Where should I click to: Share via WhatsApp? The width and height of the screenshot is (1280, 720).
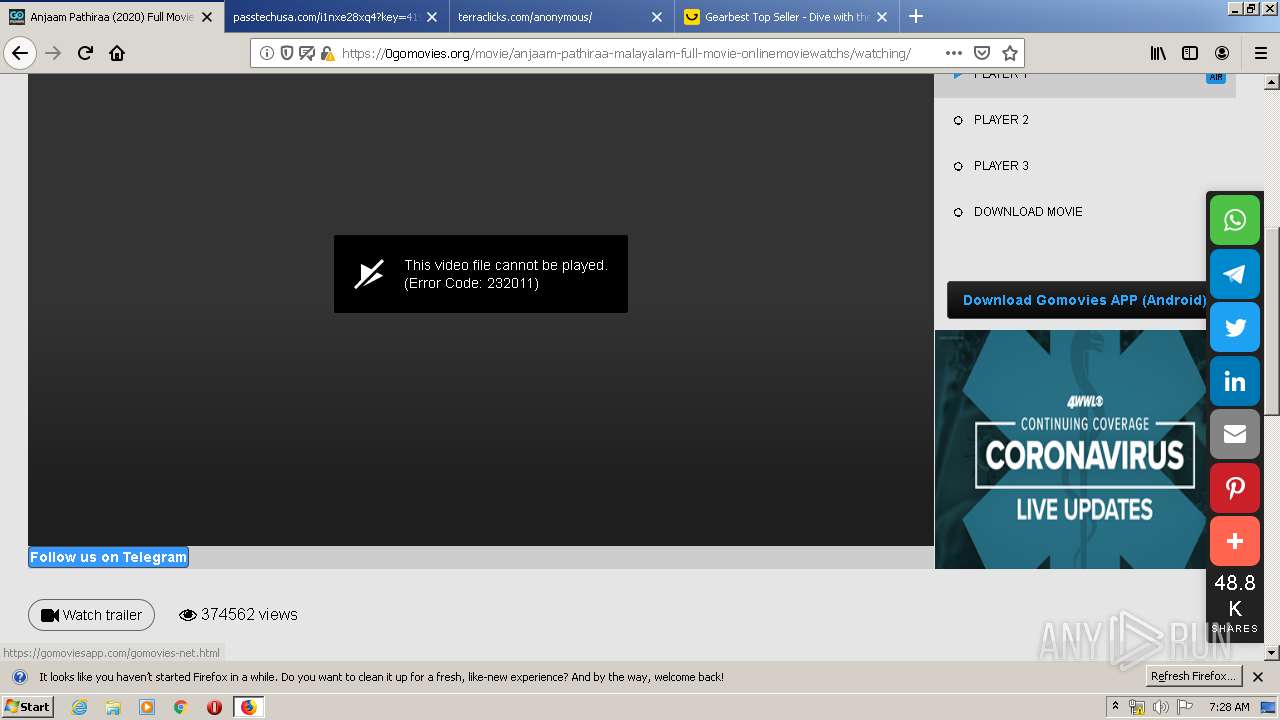point(1235,220)
